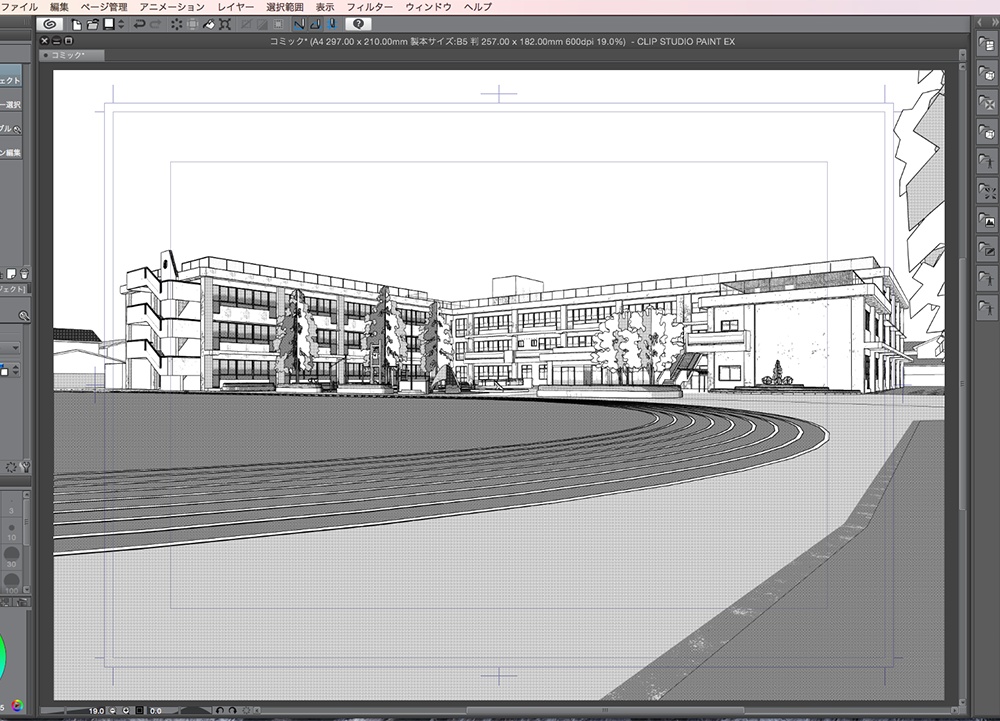Click the Deselect toolbar icon
This screenshot has height=721, width=1000.
point(246,24)
